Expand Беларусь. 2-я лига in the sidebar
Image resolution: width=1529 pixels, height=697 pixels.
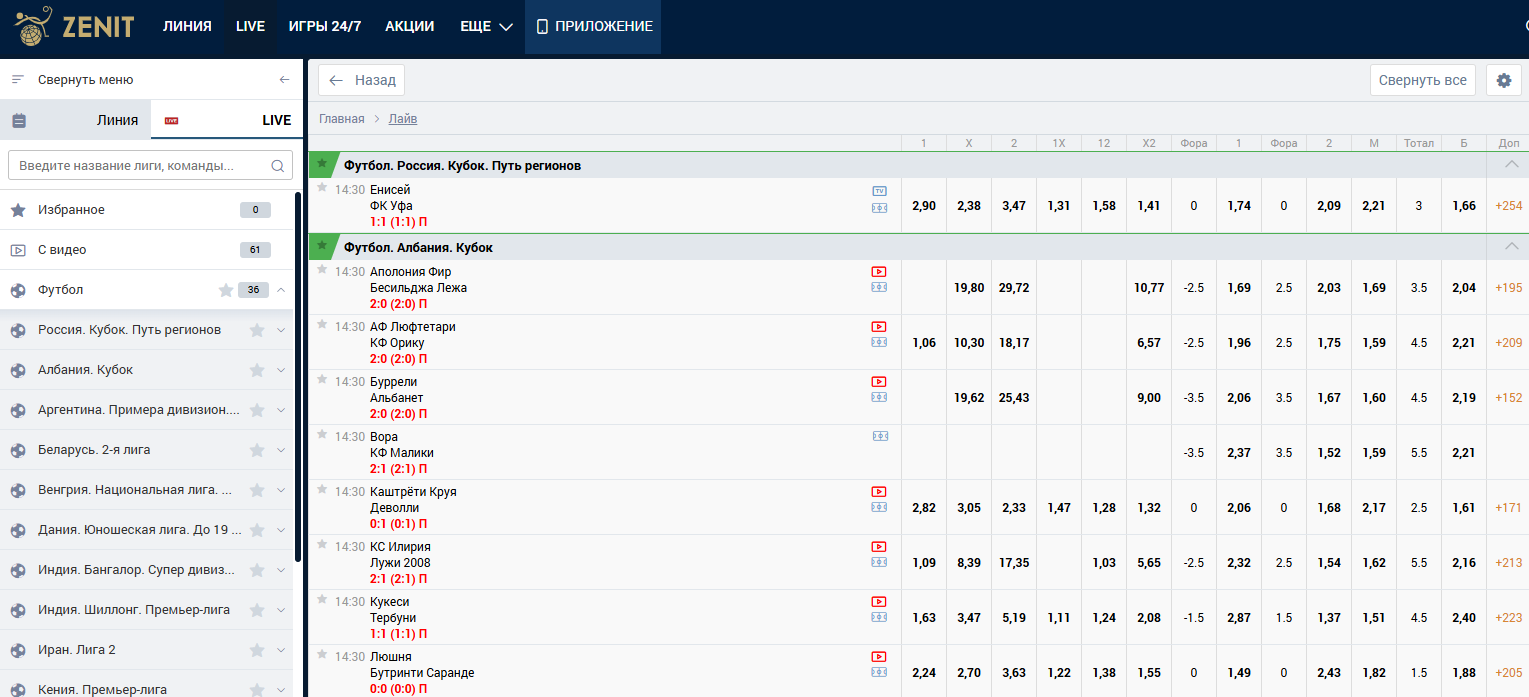click(x=281, y=450)
